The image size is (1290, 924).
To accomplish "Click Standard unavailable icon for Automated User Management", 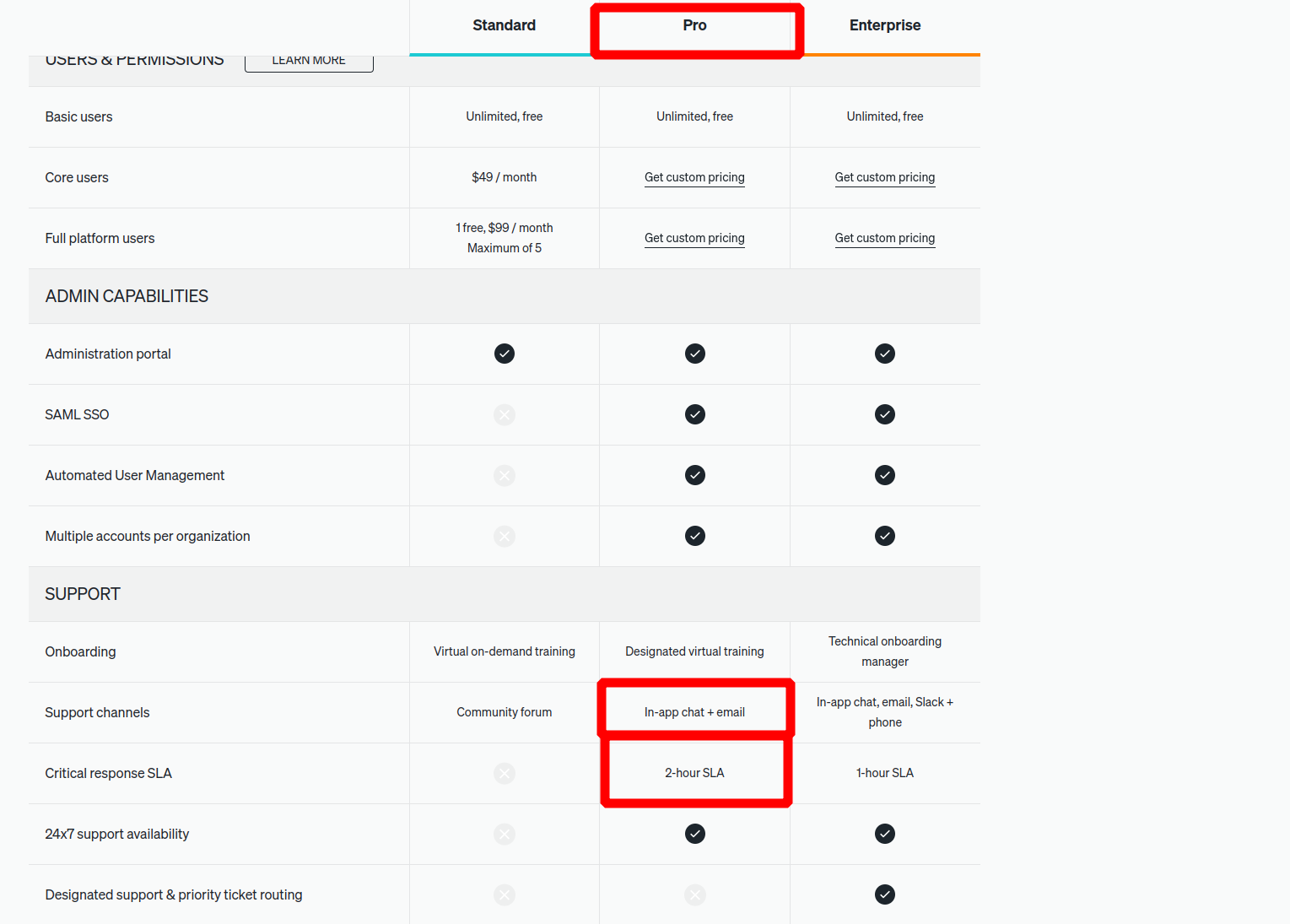I will click(505, 475).
